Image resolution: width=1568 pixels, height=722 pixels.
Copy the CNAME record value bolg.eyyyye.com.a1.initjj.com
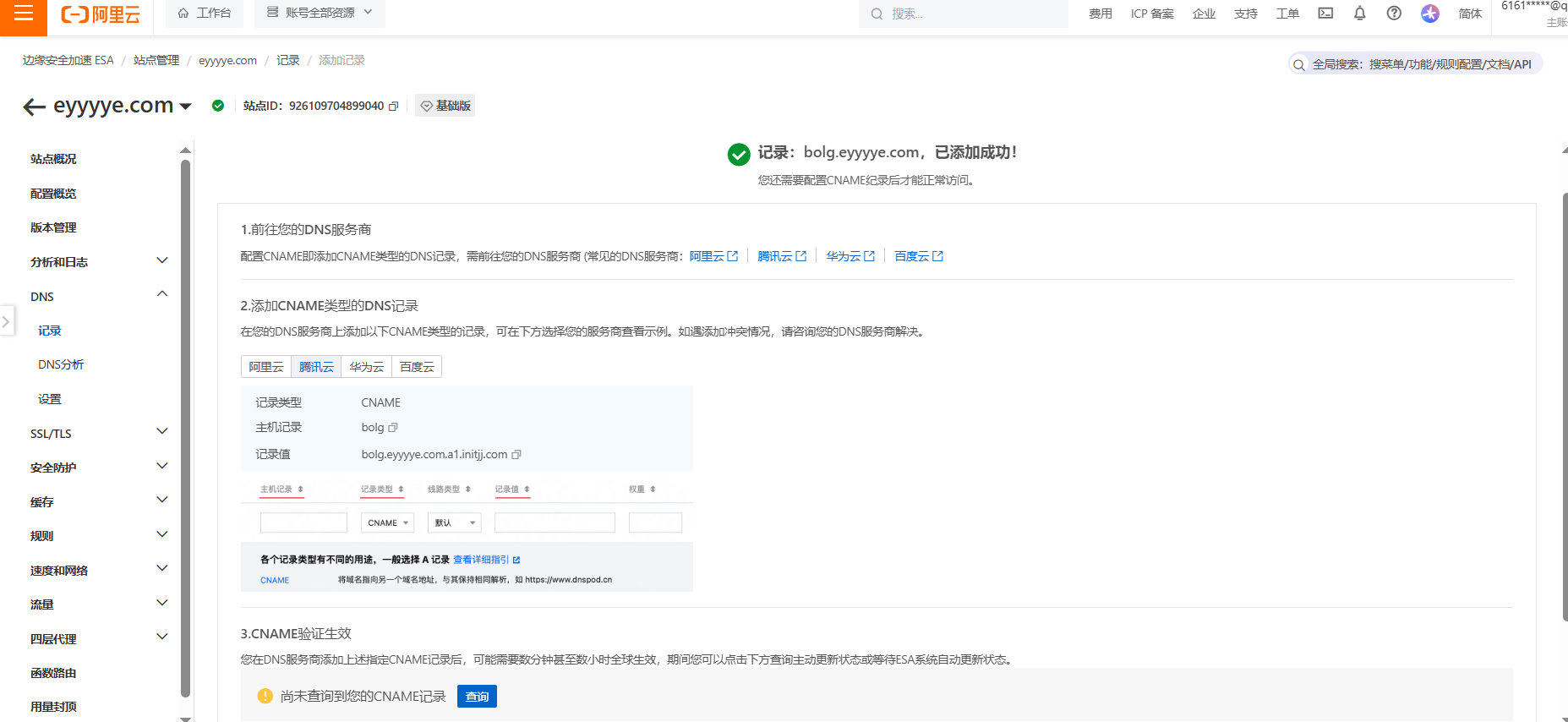516,455
